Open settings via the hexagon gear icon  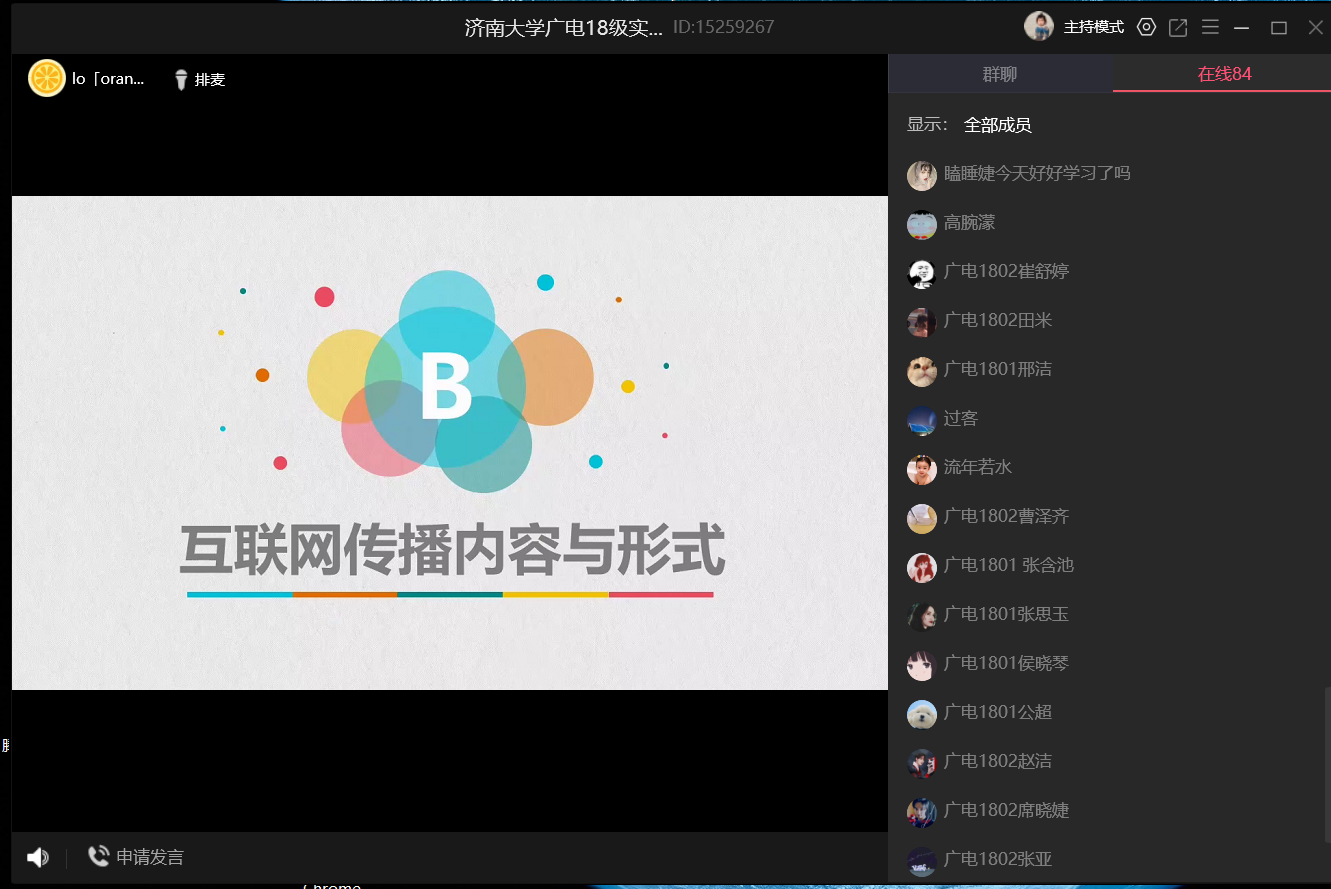1146,27
